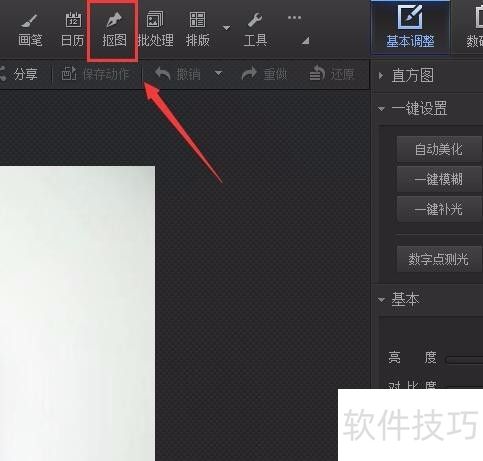Expand the 直方图 histogram panel

[x=381, y=76]
